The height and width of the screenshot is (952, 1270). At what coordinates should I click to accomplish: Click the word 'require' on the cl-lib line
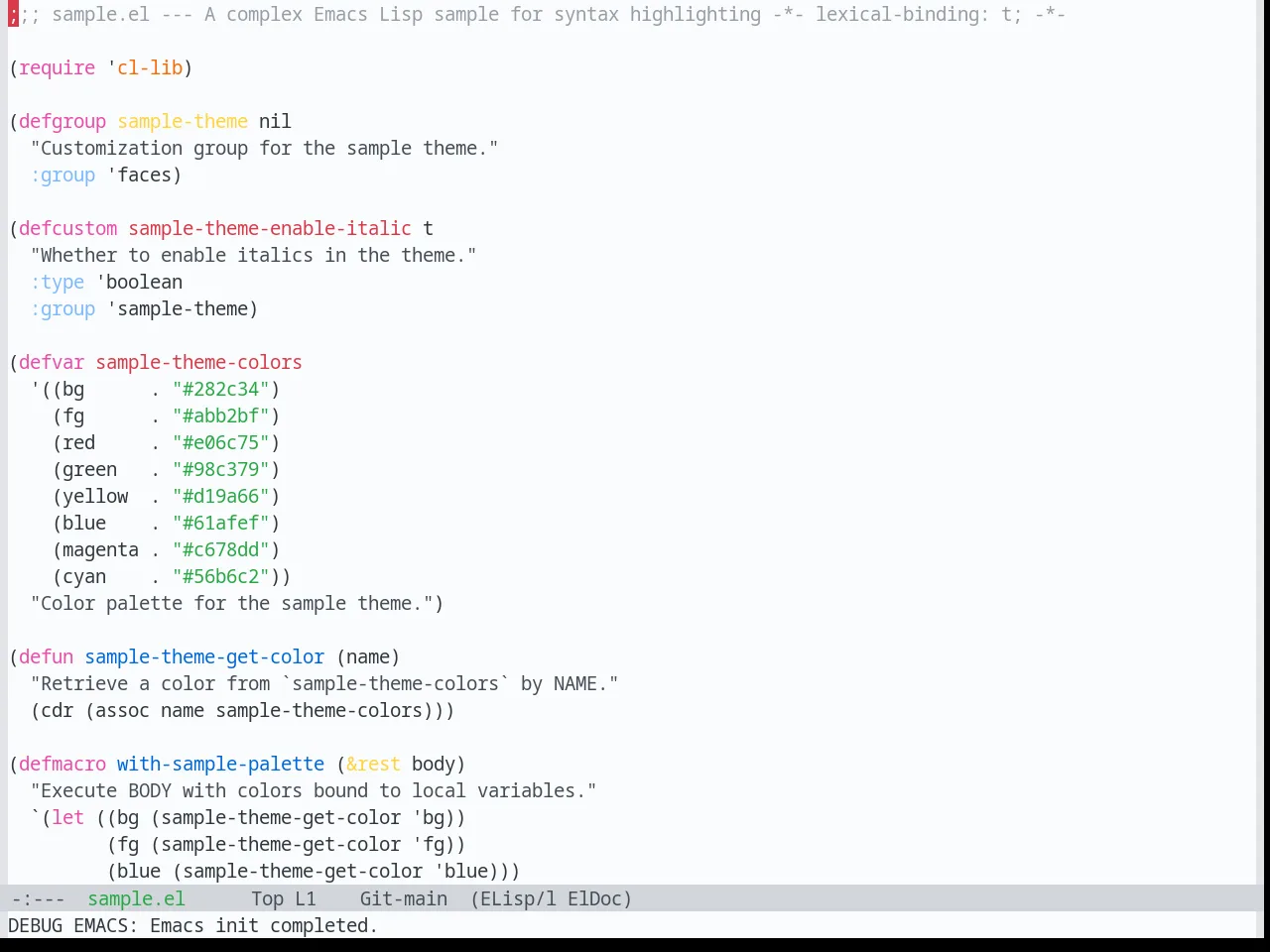tap(58, 67)
